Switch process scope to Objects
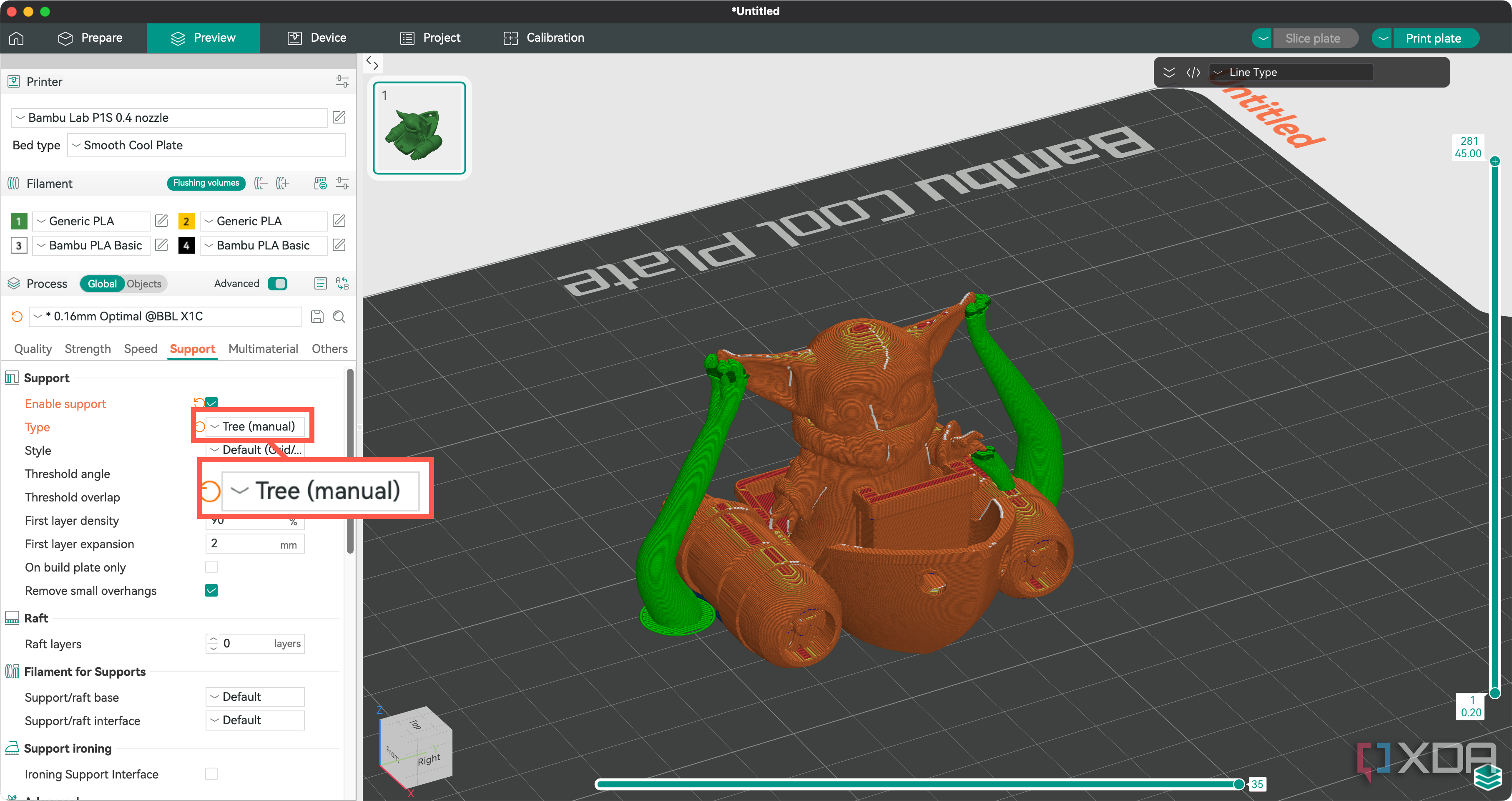This screenshot has width=1512, height=801. click(x=144, y=284)
